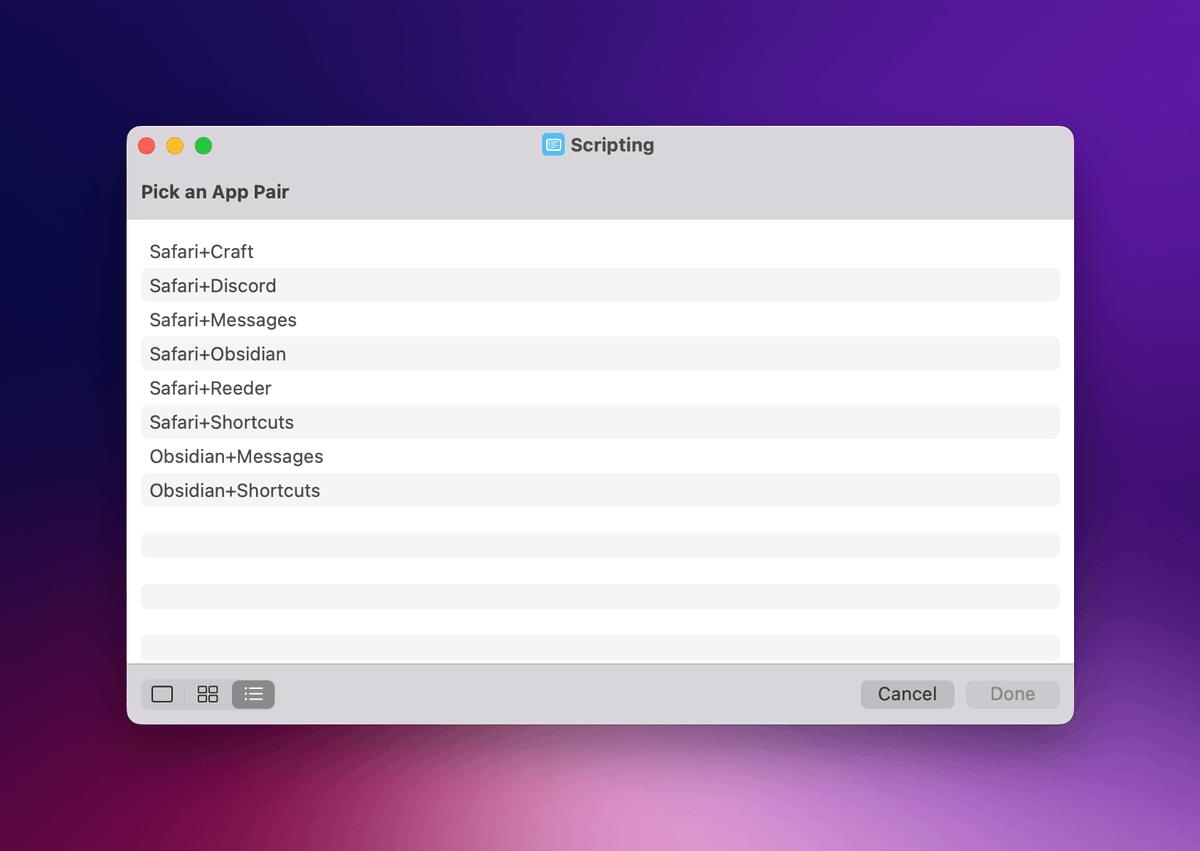Choose the Obsidian+Shortcuts entry
The image size is (1200, 851).
pos(600,490)
